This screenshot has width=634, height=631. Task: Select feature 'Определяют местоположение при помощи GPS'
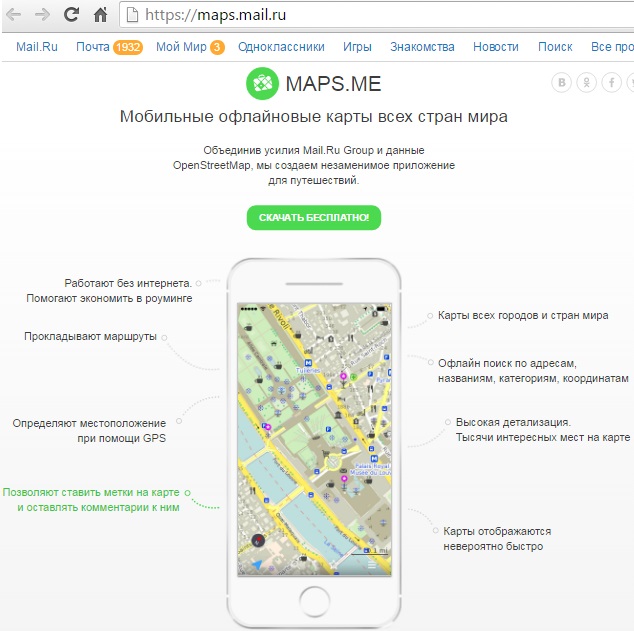[89, 431]
